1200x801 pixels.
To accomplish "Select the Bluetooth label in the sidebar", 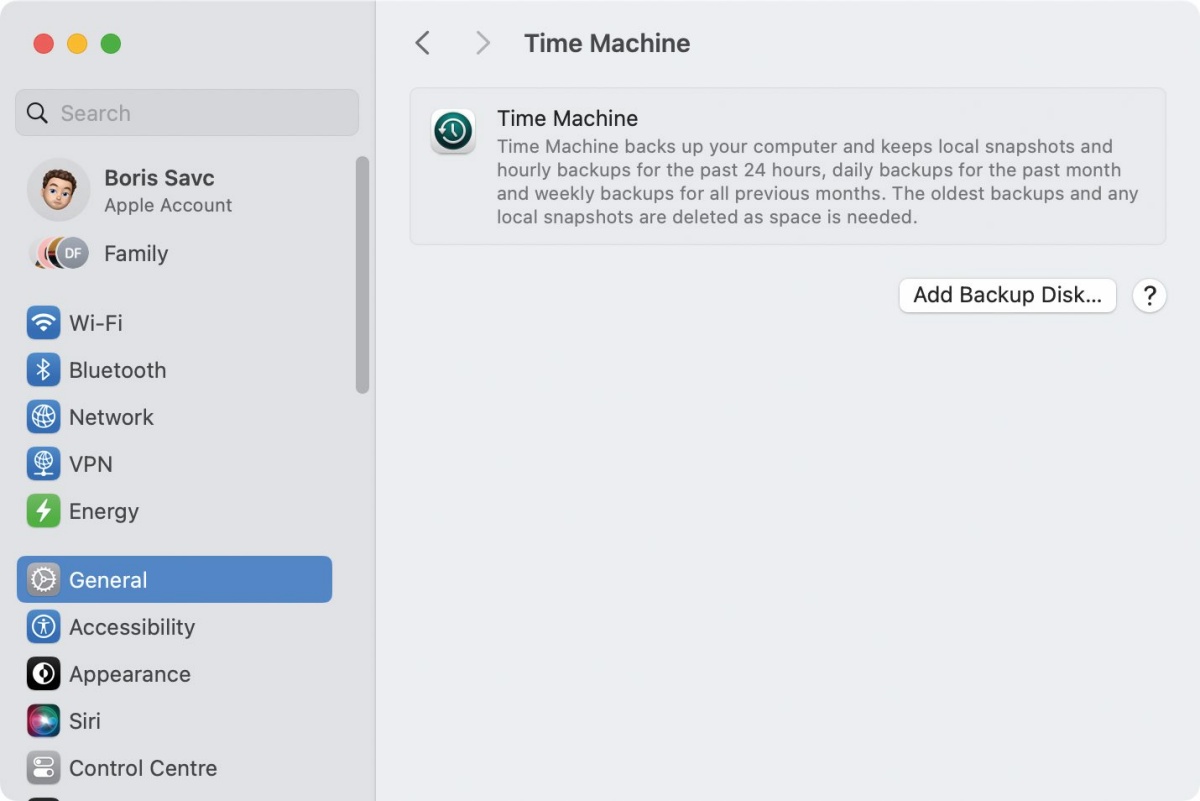I will 118,370.
